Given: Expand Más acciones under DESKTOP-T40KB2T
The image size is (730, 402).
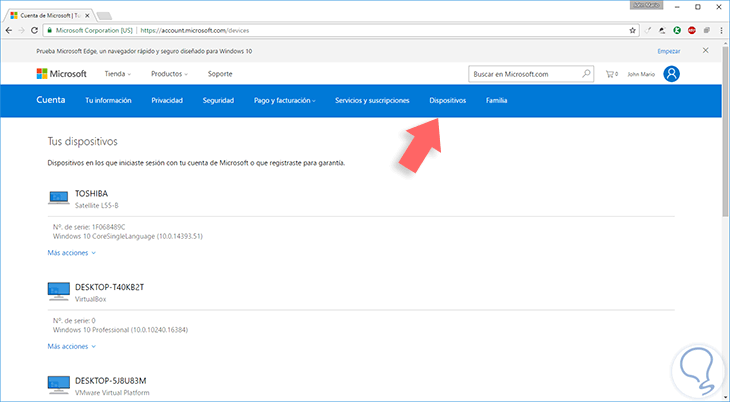Looking at the screenshot, I should (72, 347).
